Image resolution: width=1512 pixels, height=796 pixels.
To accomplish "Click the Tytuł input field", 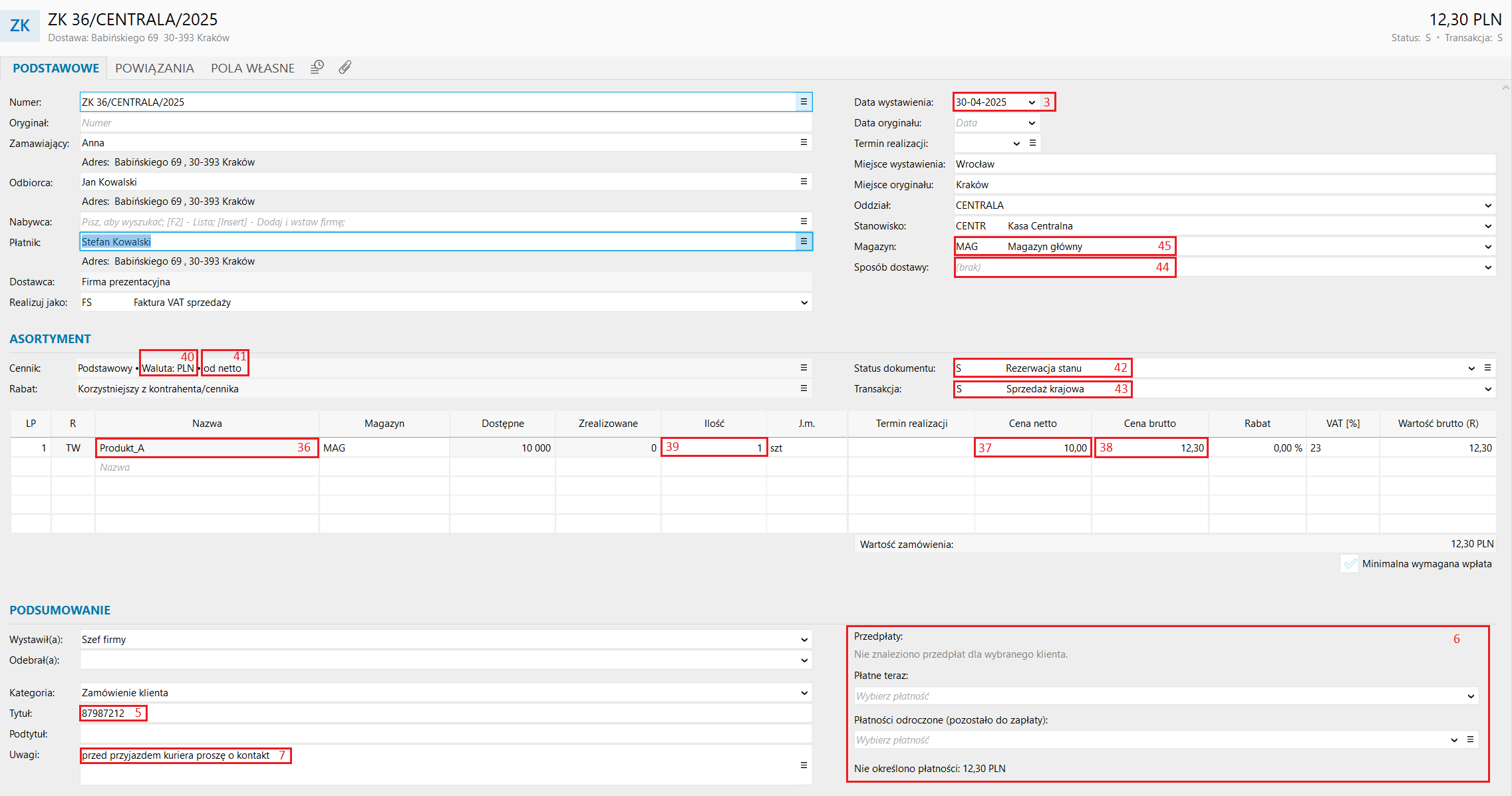I will (x=446, y=714).
